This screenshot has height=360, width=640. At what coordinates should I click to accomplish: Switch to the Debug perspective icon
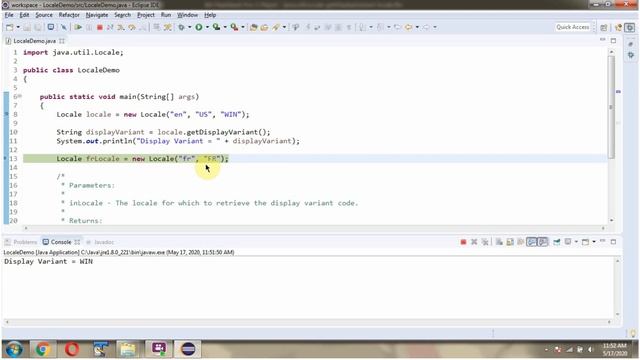click(x=630, y=27)
